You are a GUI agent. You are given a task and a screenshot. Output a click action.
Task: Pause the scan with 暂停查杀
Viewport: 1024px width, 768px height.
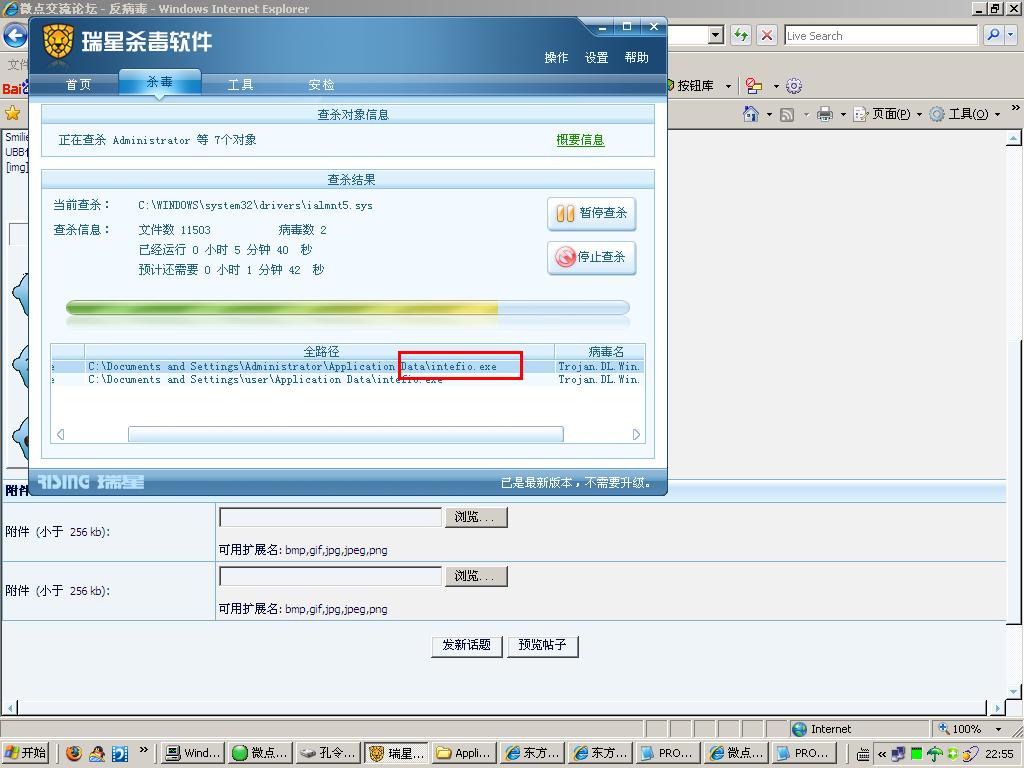(x=592, y=214)
